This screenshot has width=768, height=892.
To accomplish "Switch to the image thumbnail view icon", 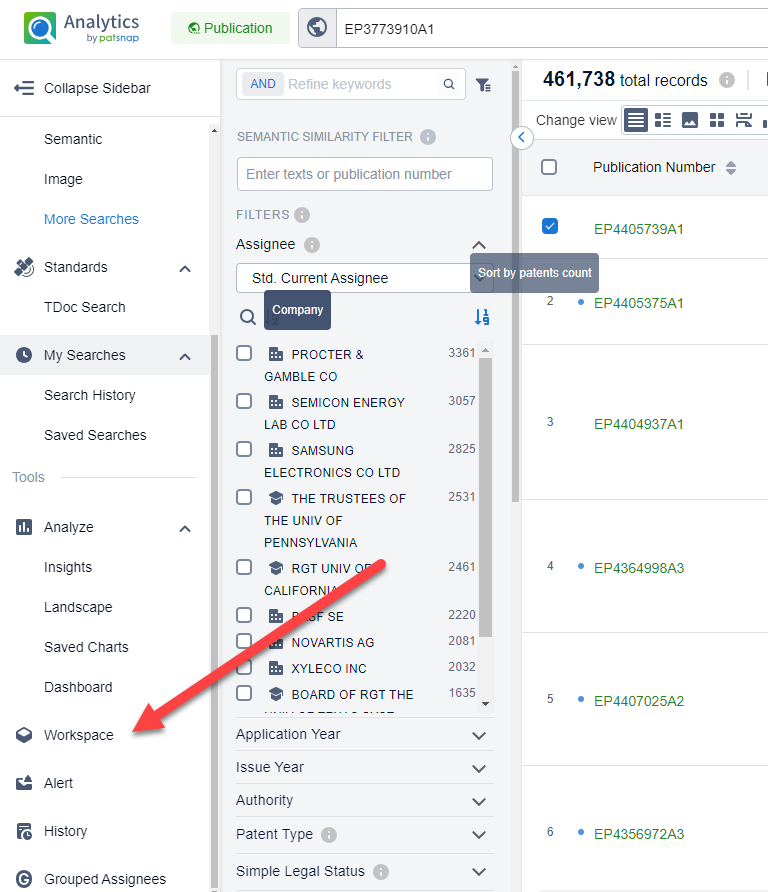I will (690, 120).
